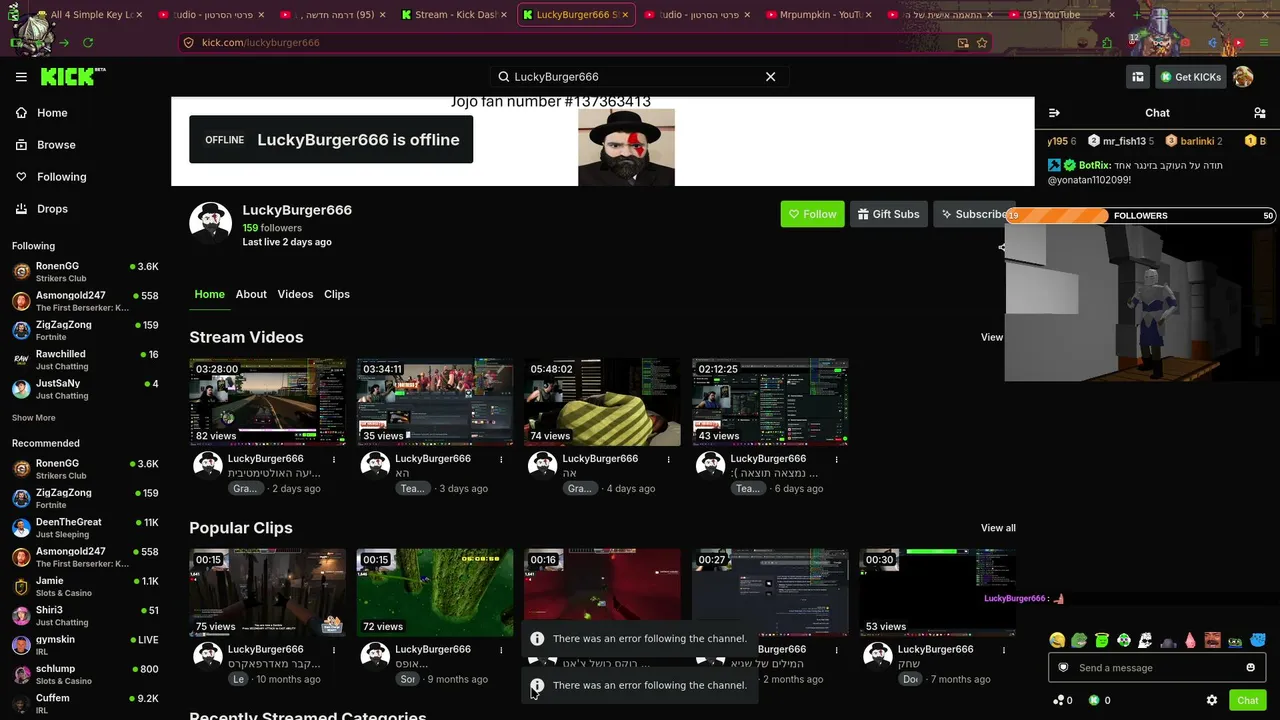Click the green KICKs balance icon
The image size is (1280, 720).
click(1094, 701)
